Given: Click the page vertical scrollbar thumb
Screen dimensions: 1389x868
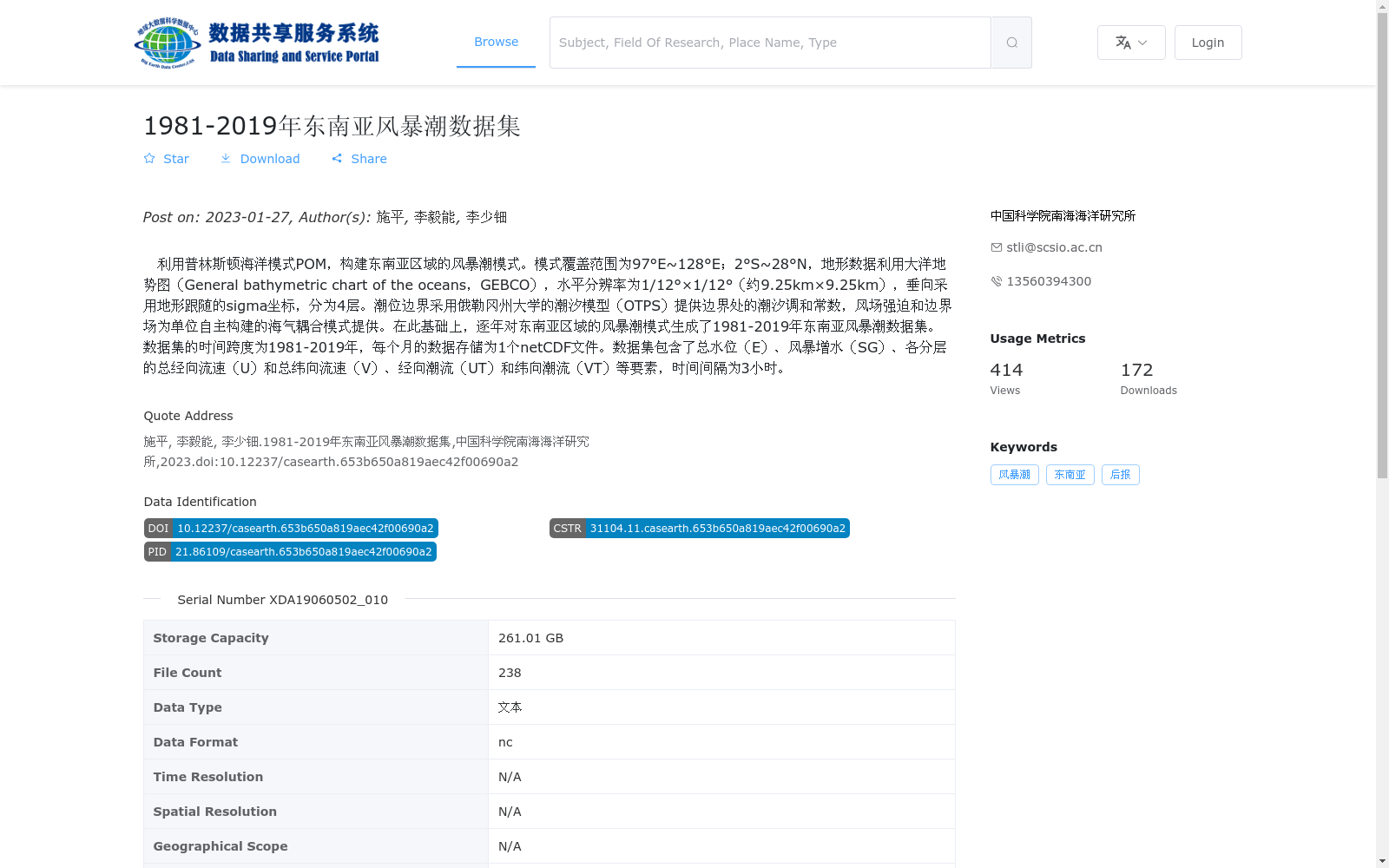Looking at the screenshot, I should (x=1382, y=246).
